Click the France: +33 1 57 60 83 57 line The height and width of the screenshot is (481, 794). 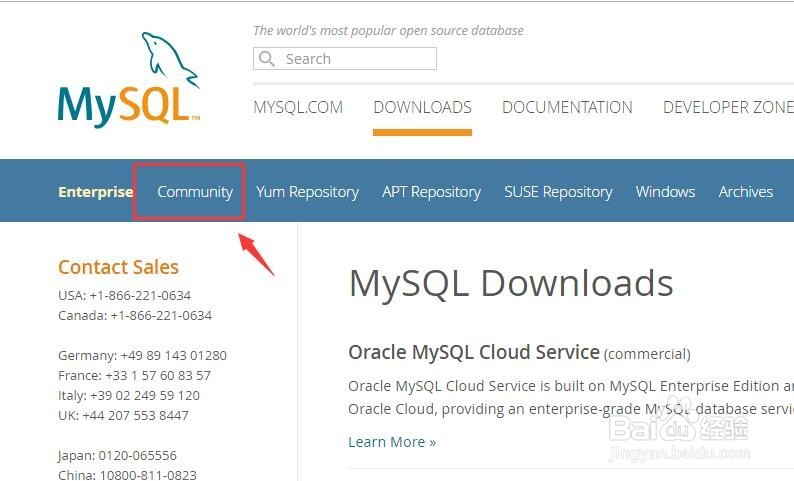pyautogui.click(x=134, y=375)
